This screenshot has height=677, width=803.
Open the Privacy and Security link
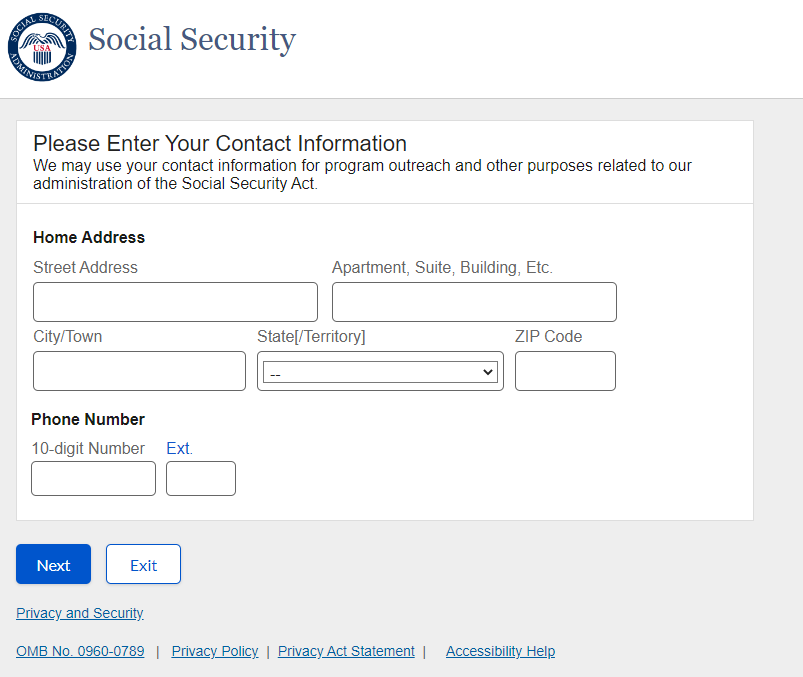[80, 613]
